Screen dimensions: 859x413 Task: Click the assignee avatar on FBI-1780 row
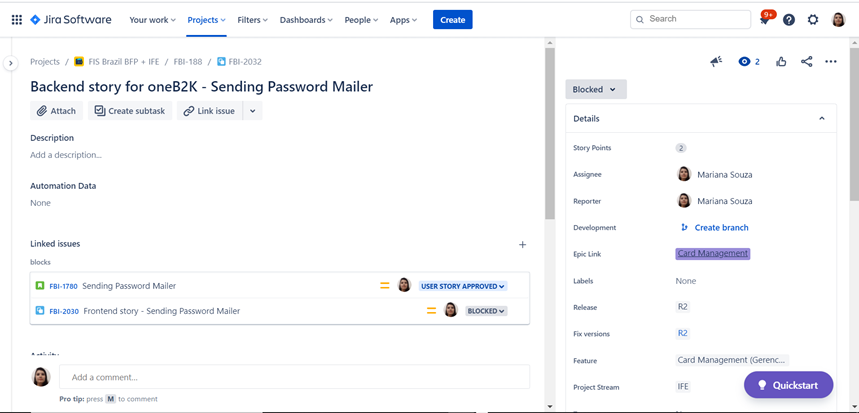pyautogui.click(x=404, y=285)
